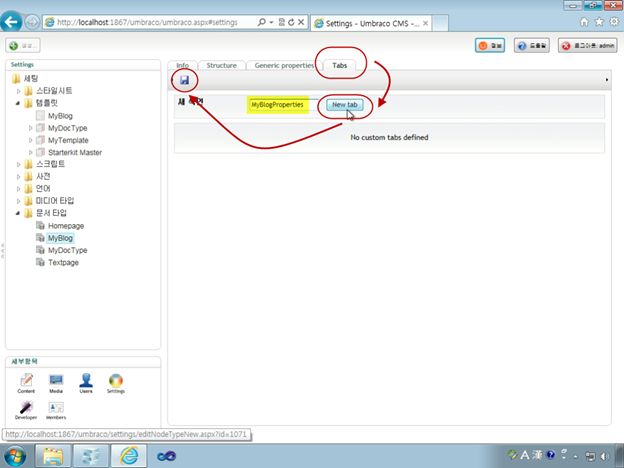Go forward with the browser forward arrow
This screenshot has width=624, height=468.
[32, 22]
